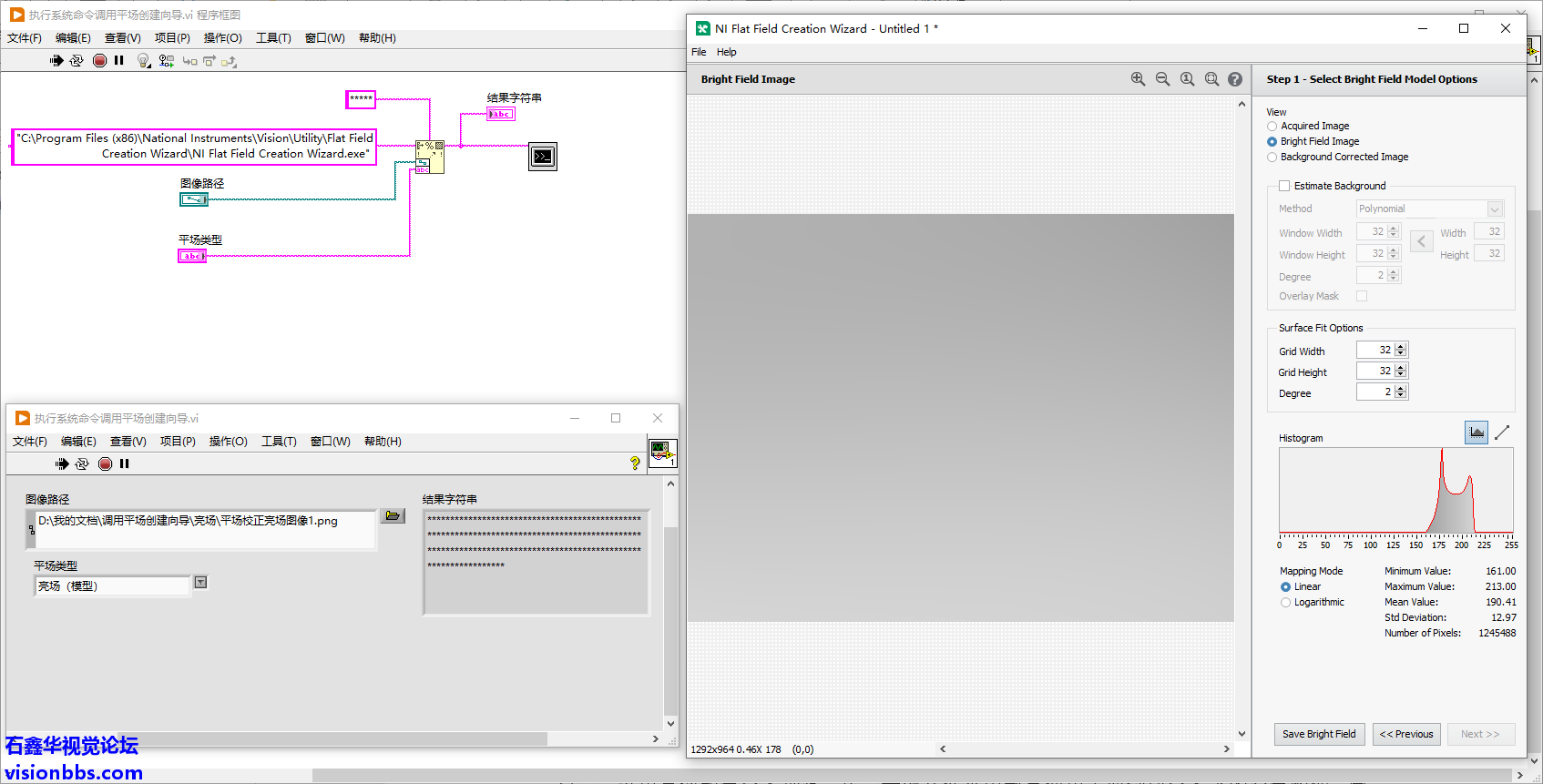Decrease the Grid Height value

(x=1401, y=374)
